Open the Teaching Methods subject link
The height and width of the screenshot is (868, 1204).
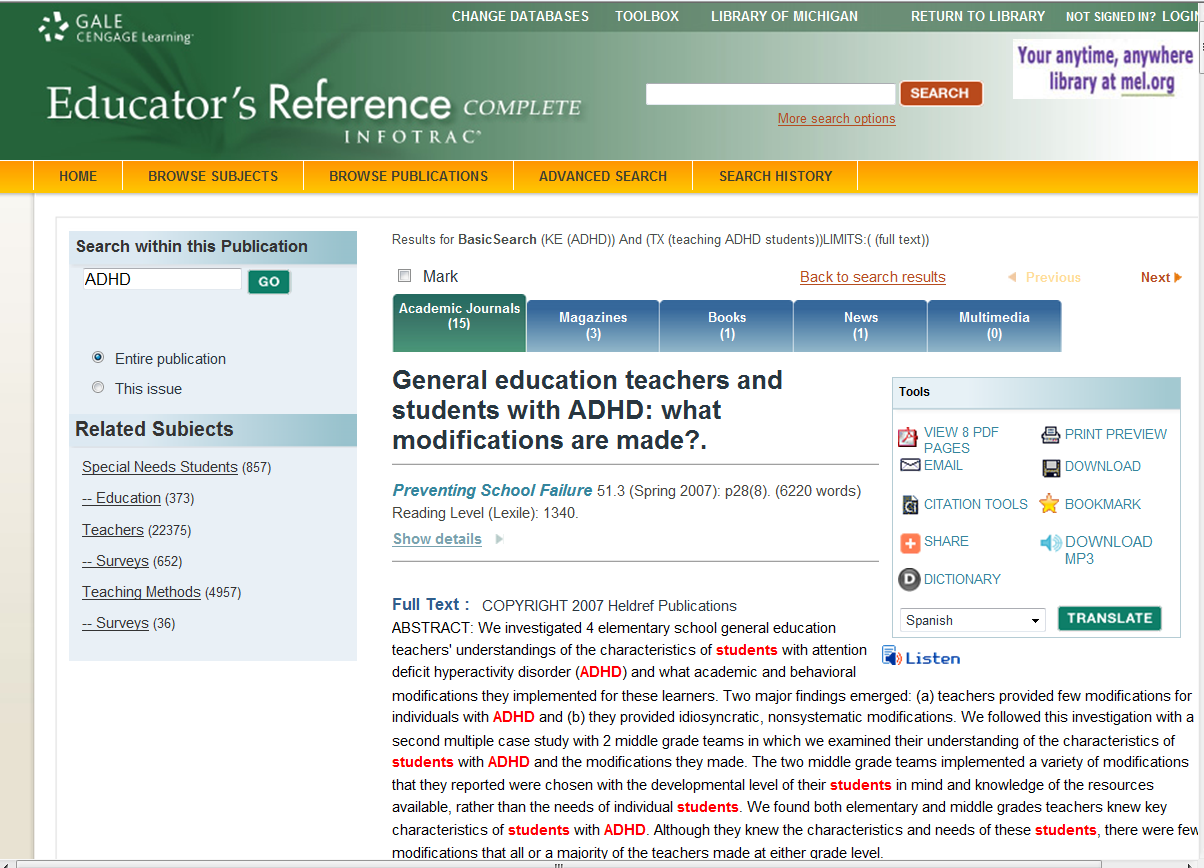(x=142, y=592)
